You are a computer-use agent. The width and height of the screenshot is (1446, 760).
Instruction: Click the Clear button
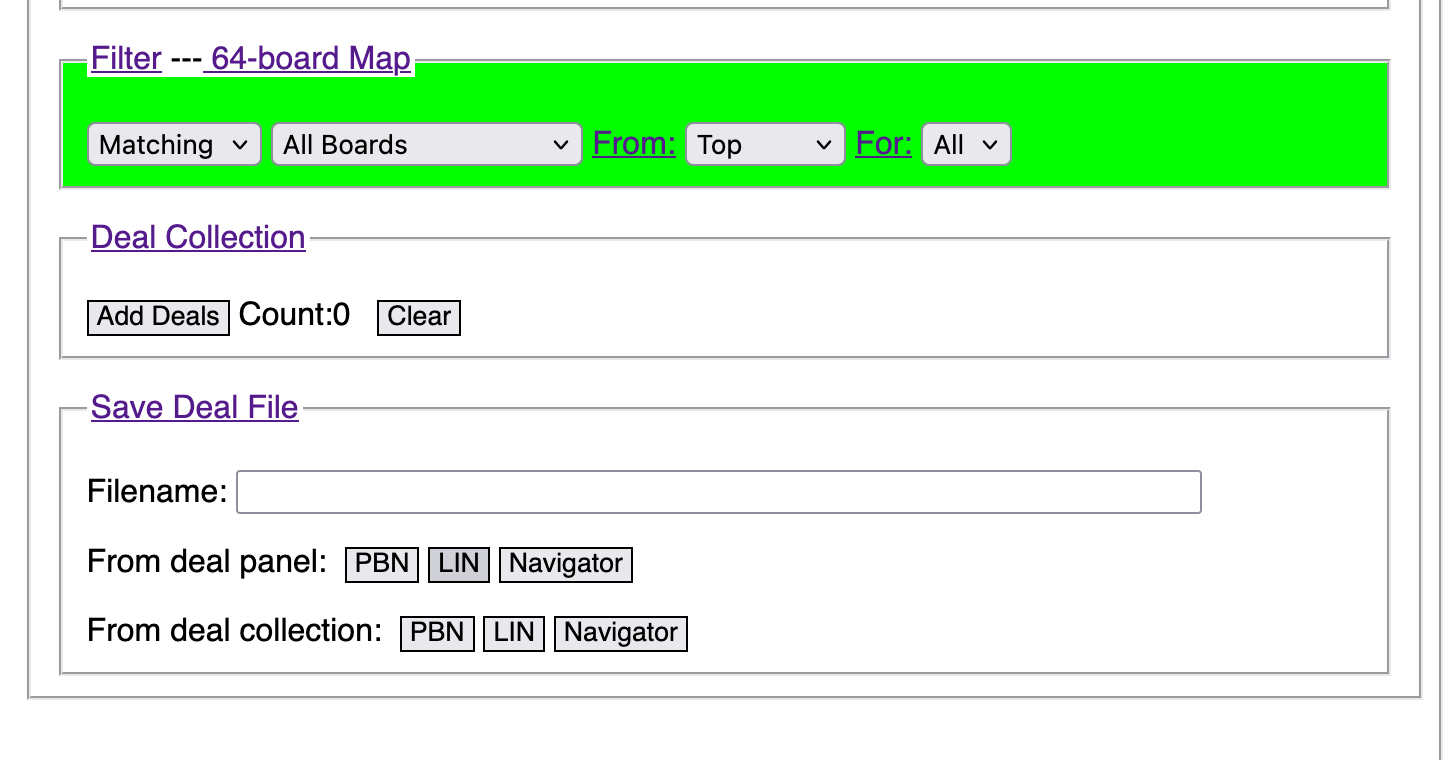pyautogui.click(x=419, y=317)
